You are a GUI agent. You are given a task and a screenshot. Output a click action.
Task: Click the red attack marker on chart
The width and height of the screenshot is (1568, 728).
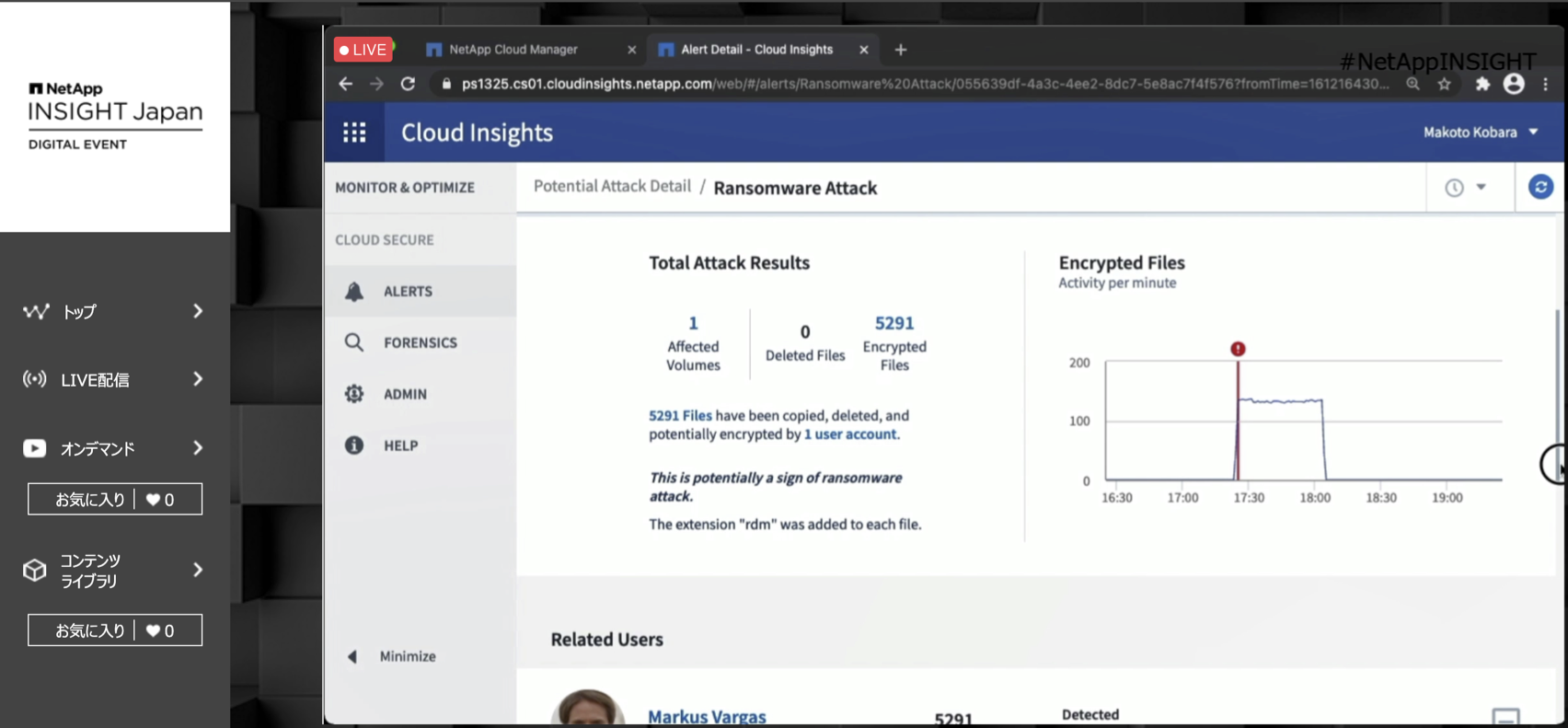1238,349
